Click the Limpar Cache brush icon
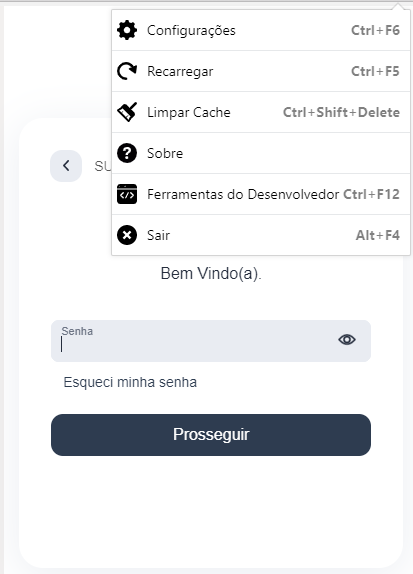This screenshot has height=574, width=413. [x=127, y=112]
